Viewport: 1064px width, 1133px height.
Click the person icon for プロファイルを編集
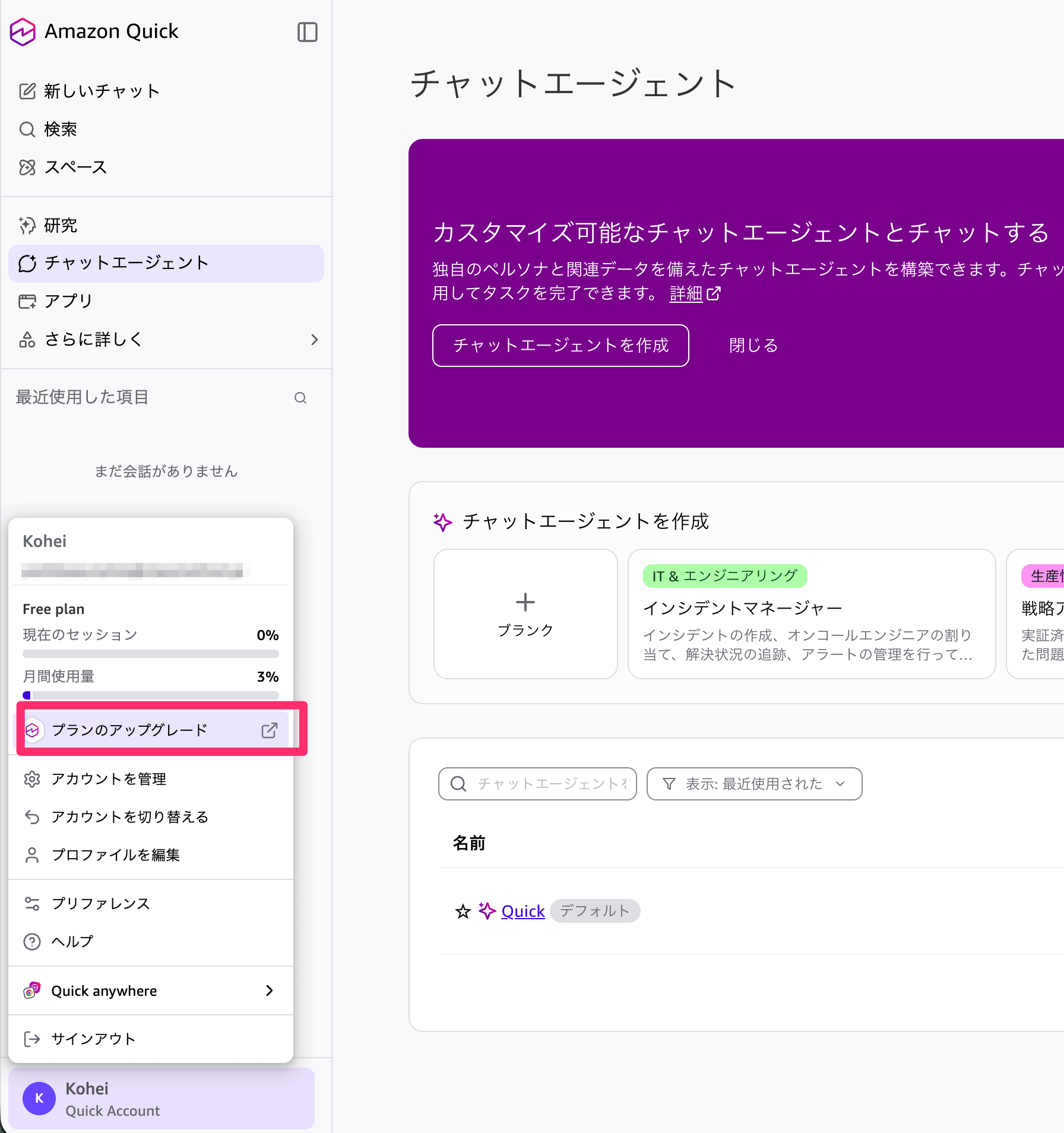click(x=32, y=855)
